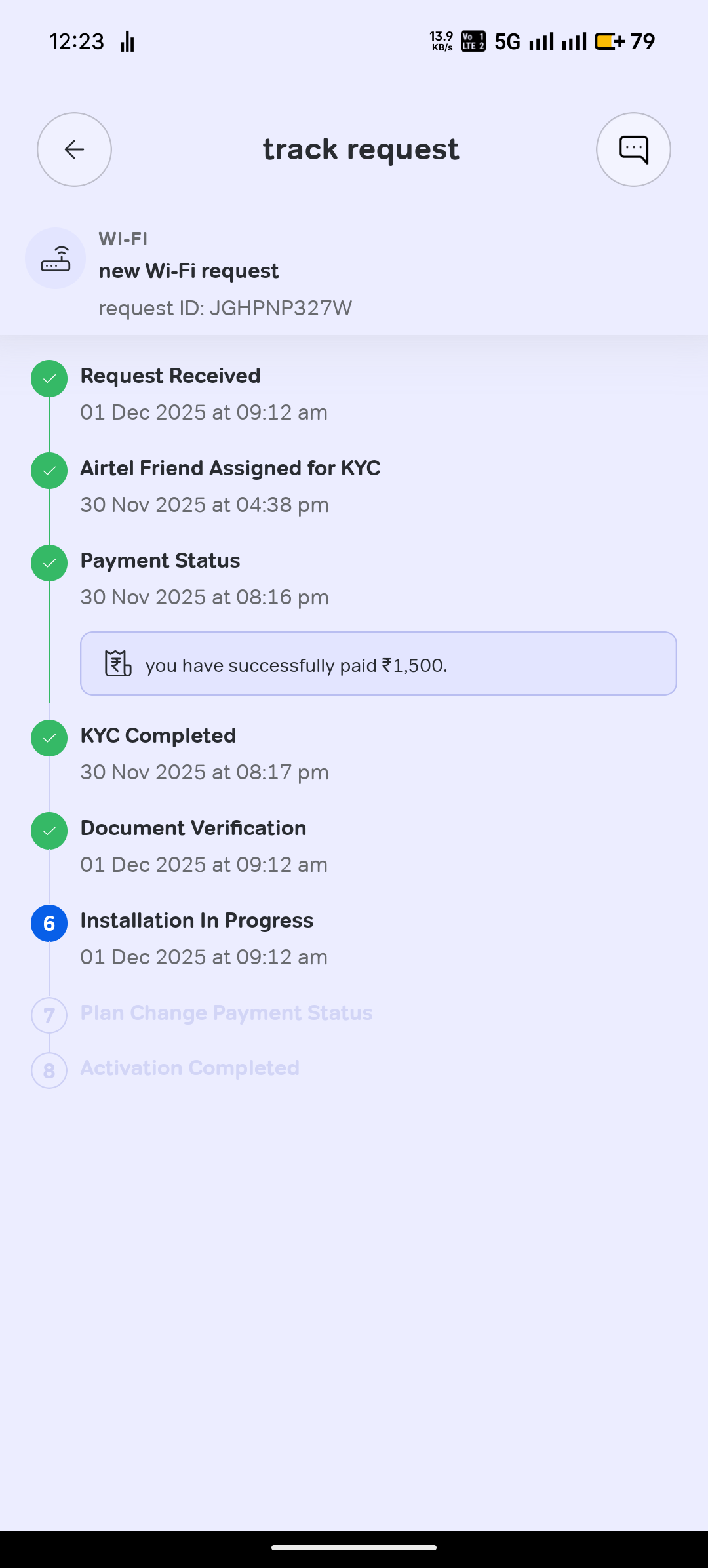This screenshot has height=1568, width=708.
Task: Tap the Request Received green checkmark
Action: pyautogui.click(x=49, y=378)
